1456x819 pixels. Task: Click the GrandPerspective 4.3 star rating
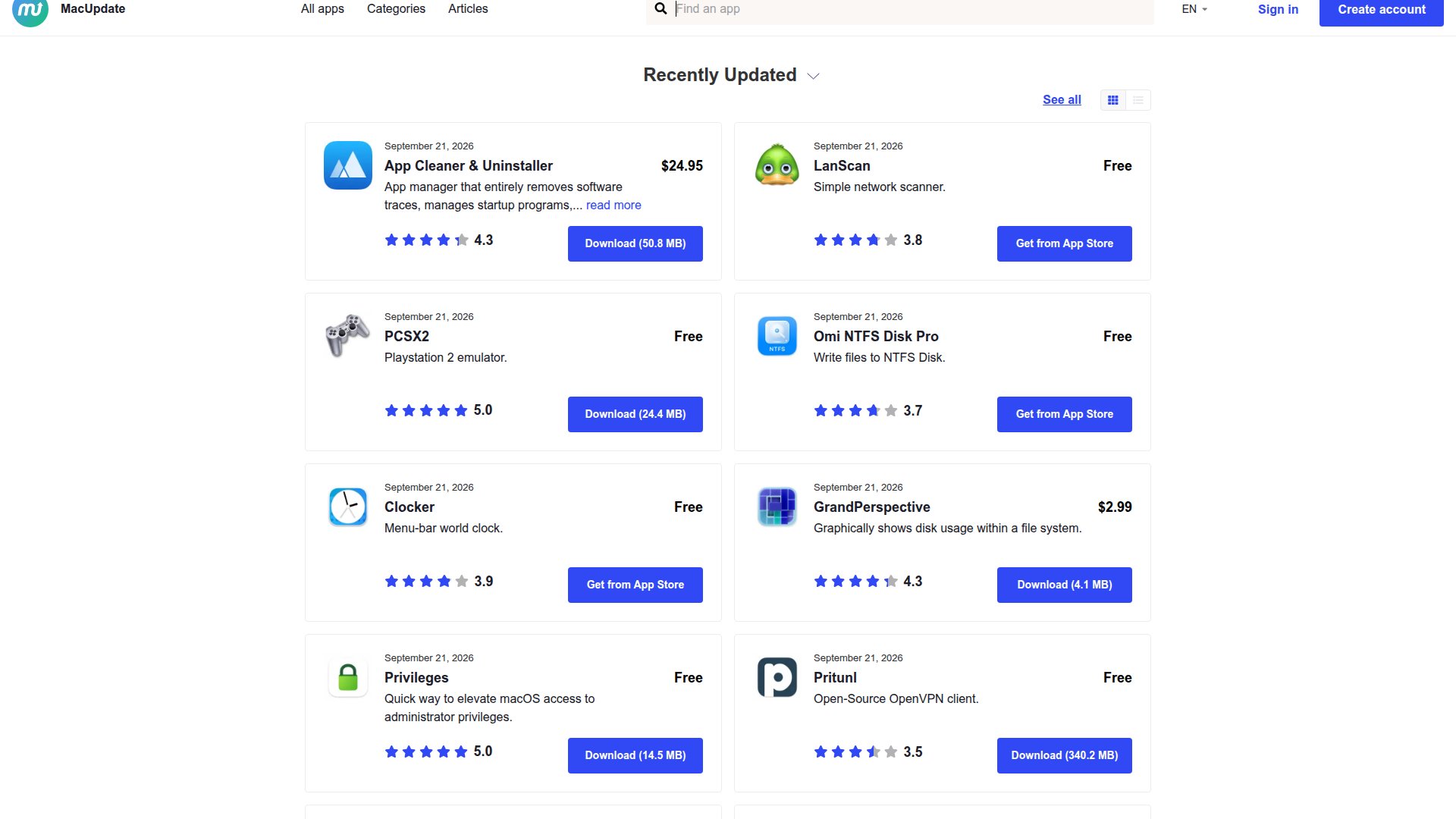click(868, 581)
